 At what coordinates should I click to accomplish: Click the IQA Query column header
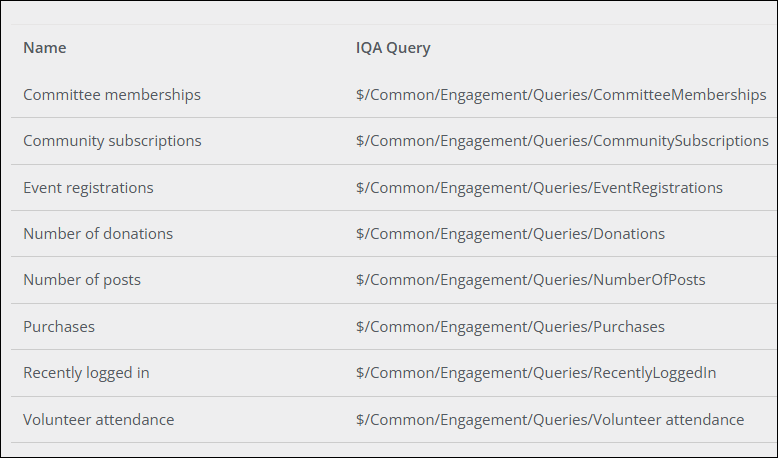pos(393,48)
